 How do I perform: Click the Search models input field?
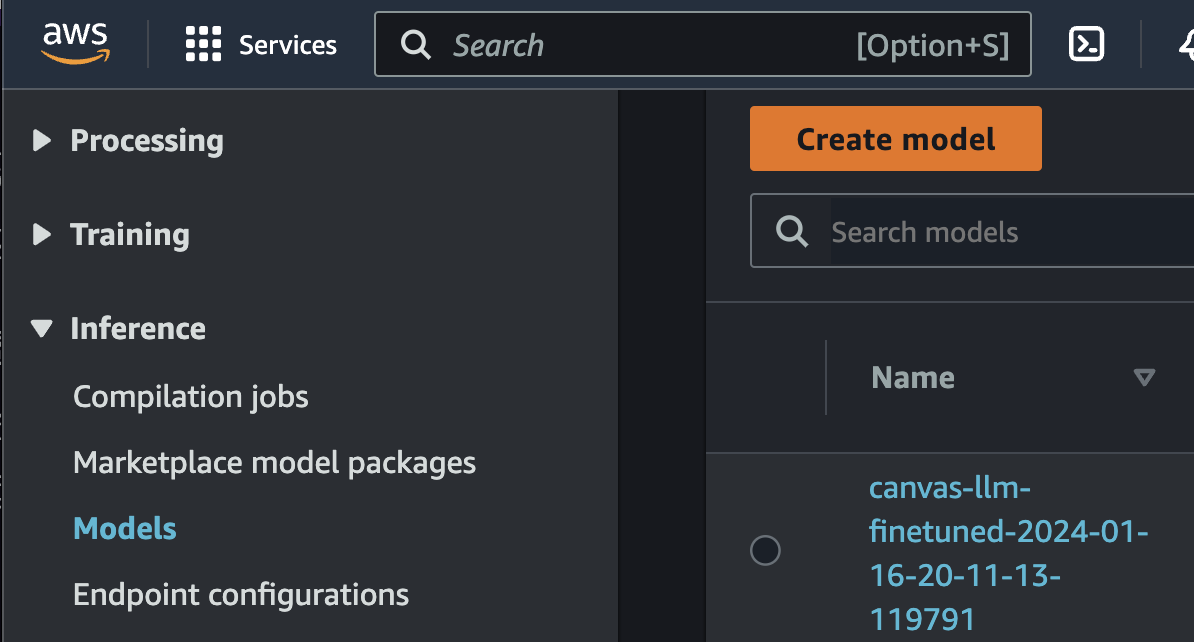1000,233
